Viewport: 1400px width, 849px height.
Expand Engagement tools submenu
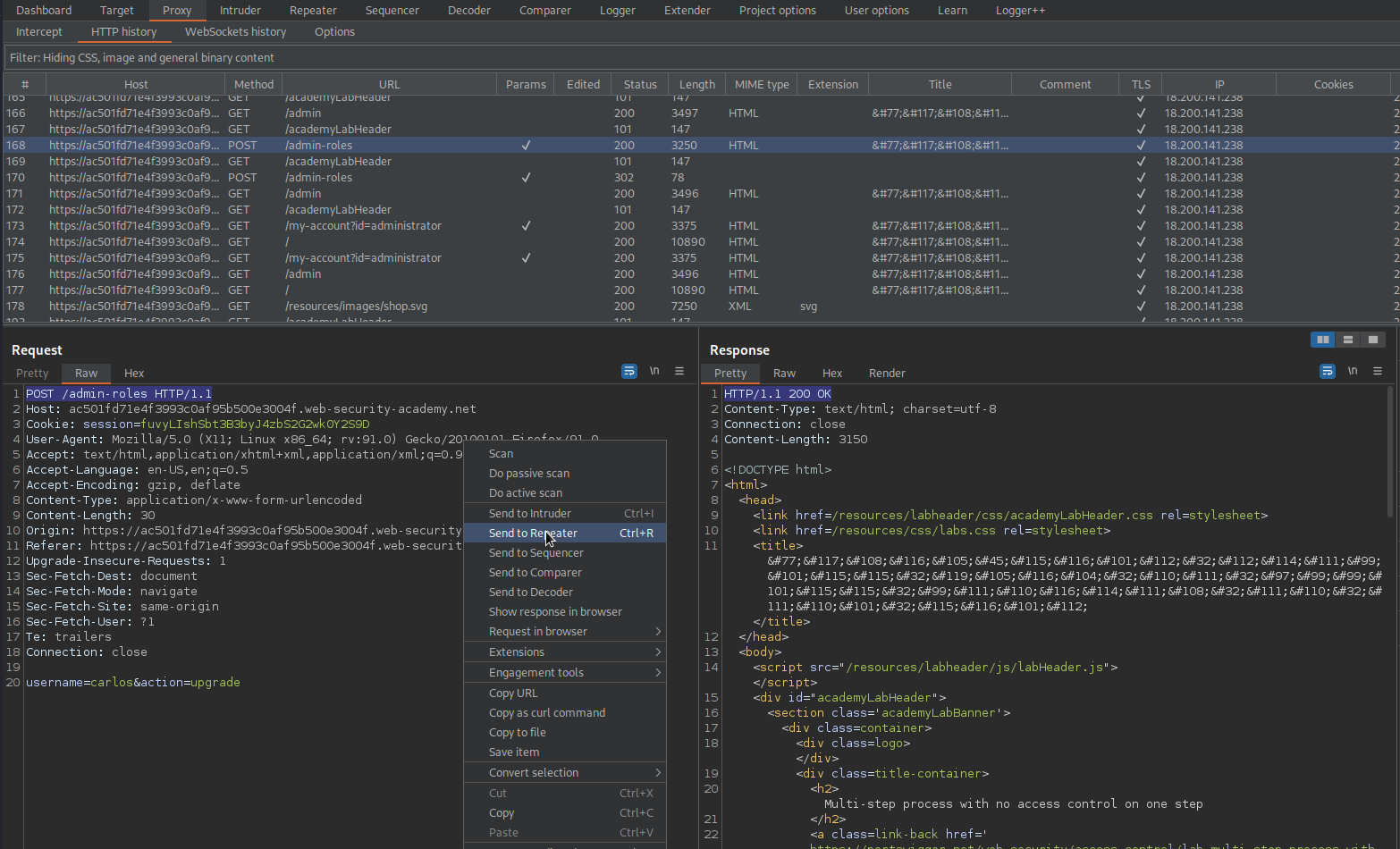pyautogui.click(x=565, y=673)
